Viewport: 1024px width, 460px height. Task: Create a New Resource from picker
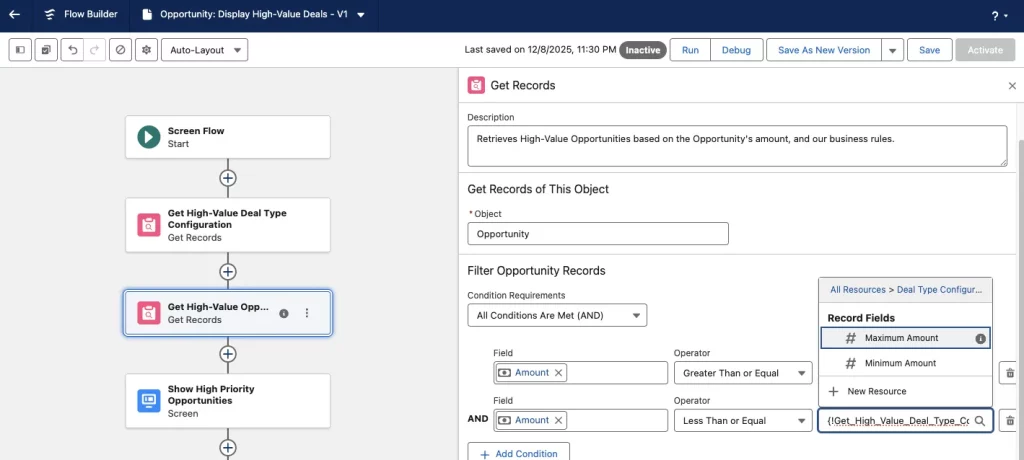click(x=905, y=391)
